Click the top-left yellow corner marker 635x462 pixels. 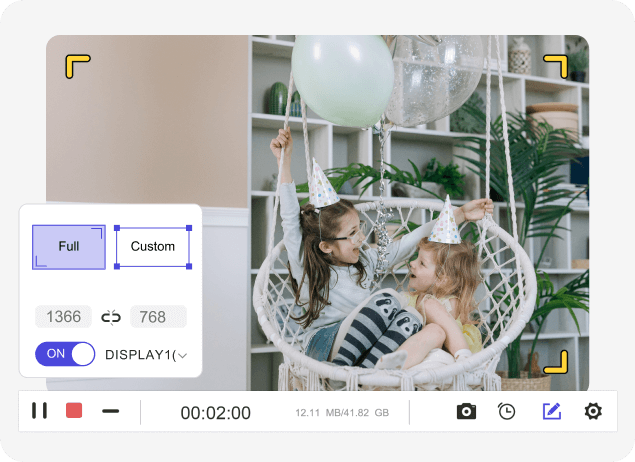[x=77, y=66]
